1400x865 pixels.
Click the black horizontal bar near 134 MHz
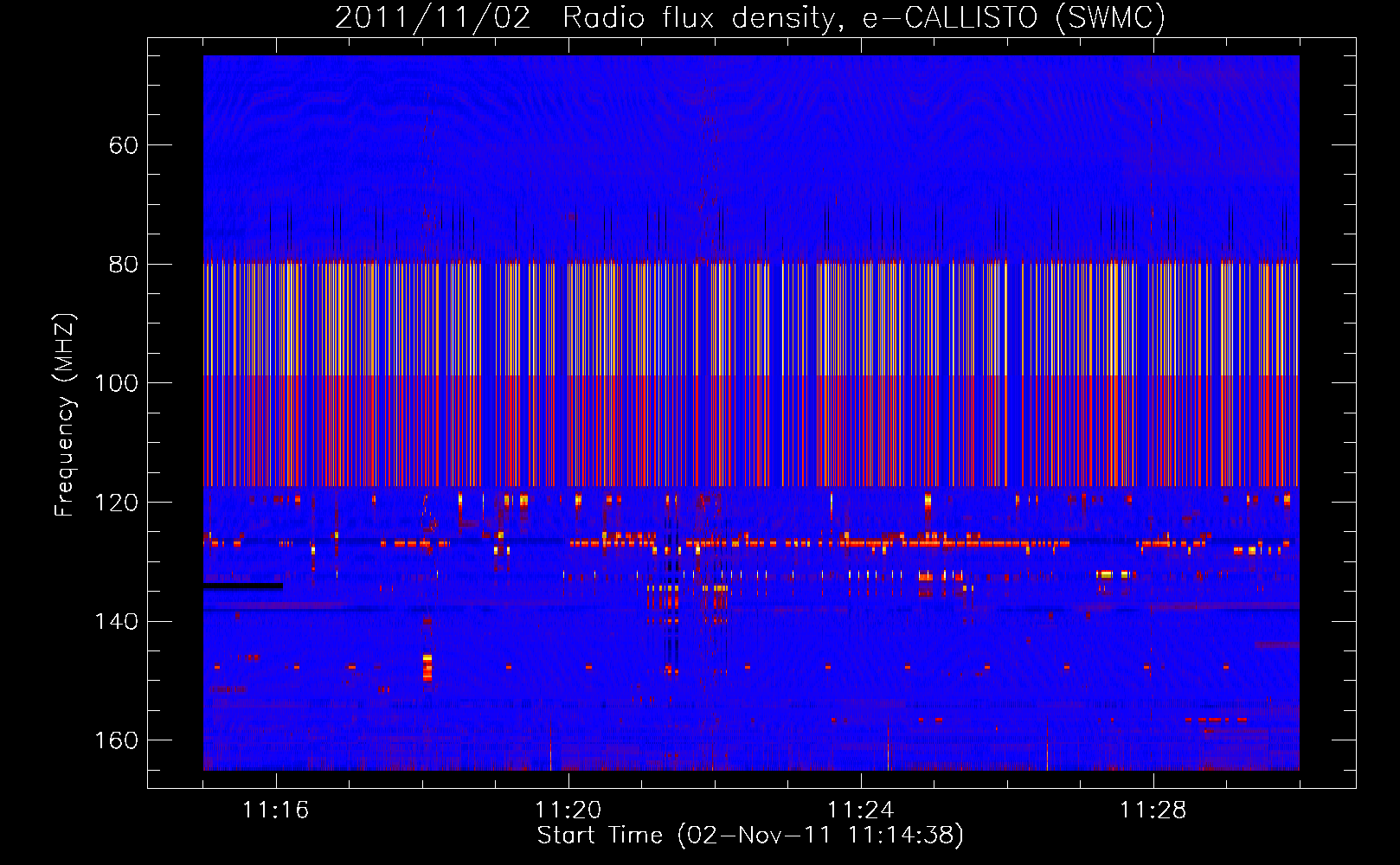click(243, 586)
